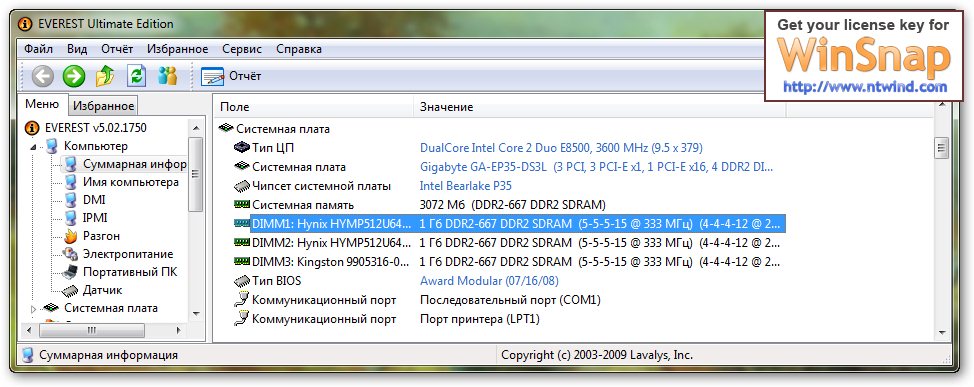Expand the Системная плата tree node
This screenshot has height=387, width=974.
pos(33,308)
